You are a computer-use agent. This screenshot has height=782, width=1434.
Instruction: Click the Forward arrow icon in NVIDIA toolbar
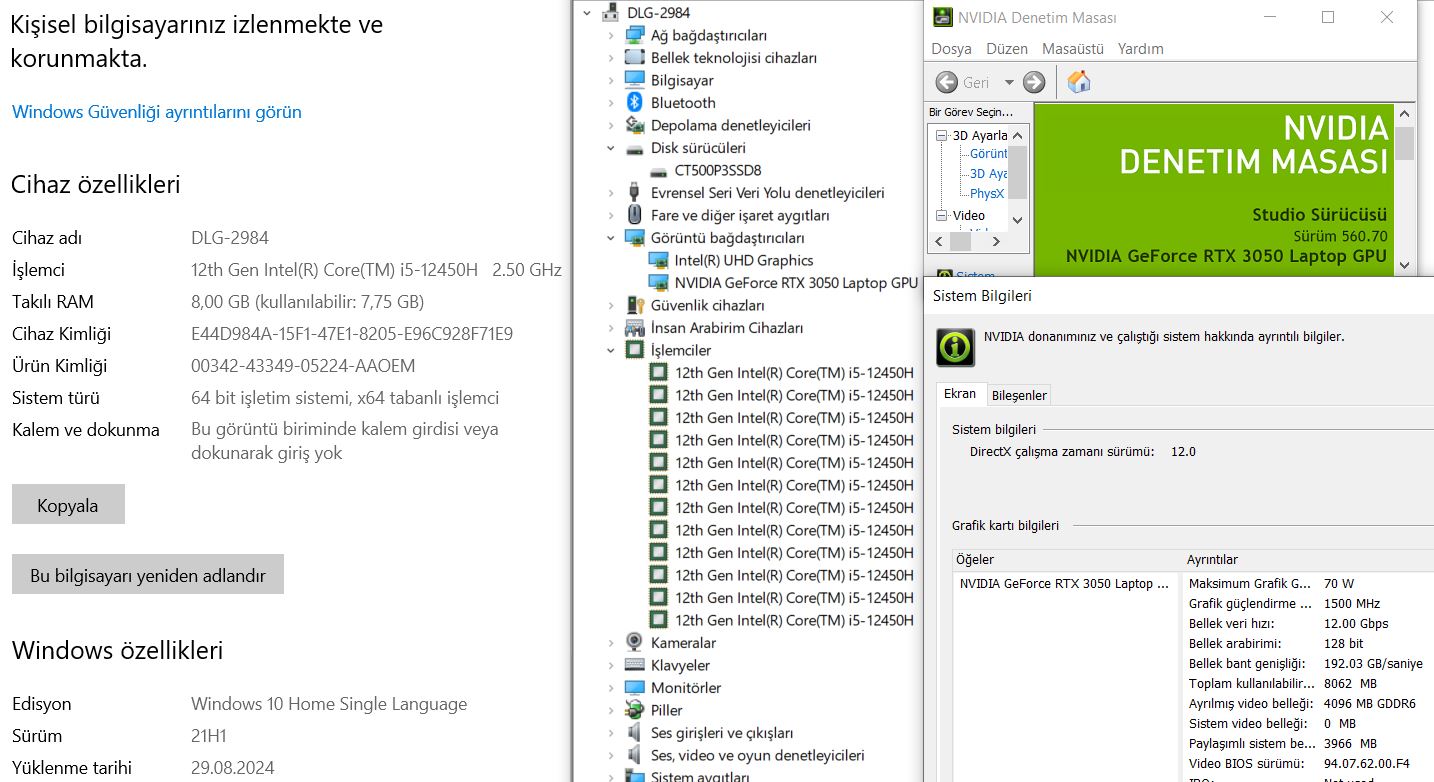(x=1034, y=82)
